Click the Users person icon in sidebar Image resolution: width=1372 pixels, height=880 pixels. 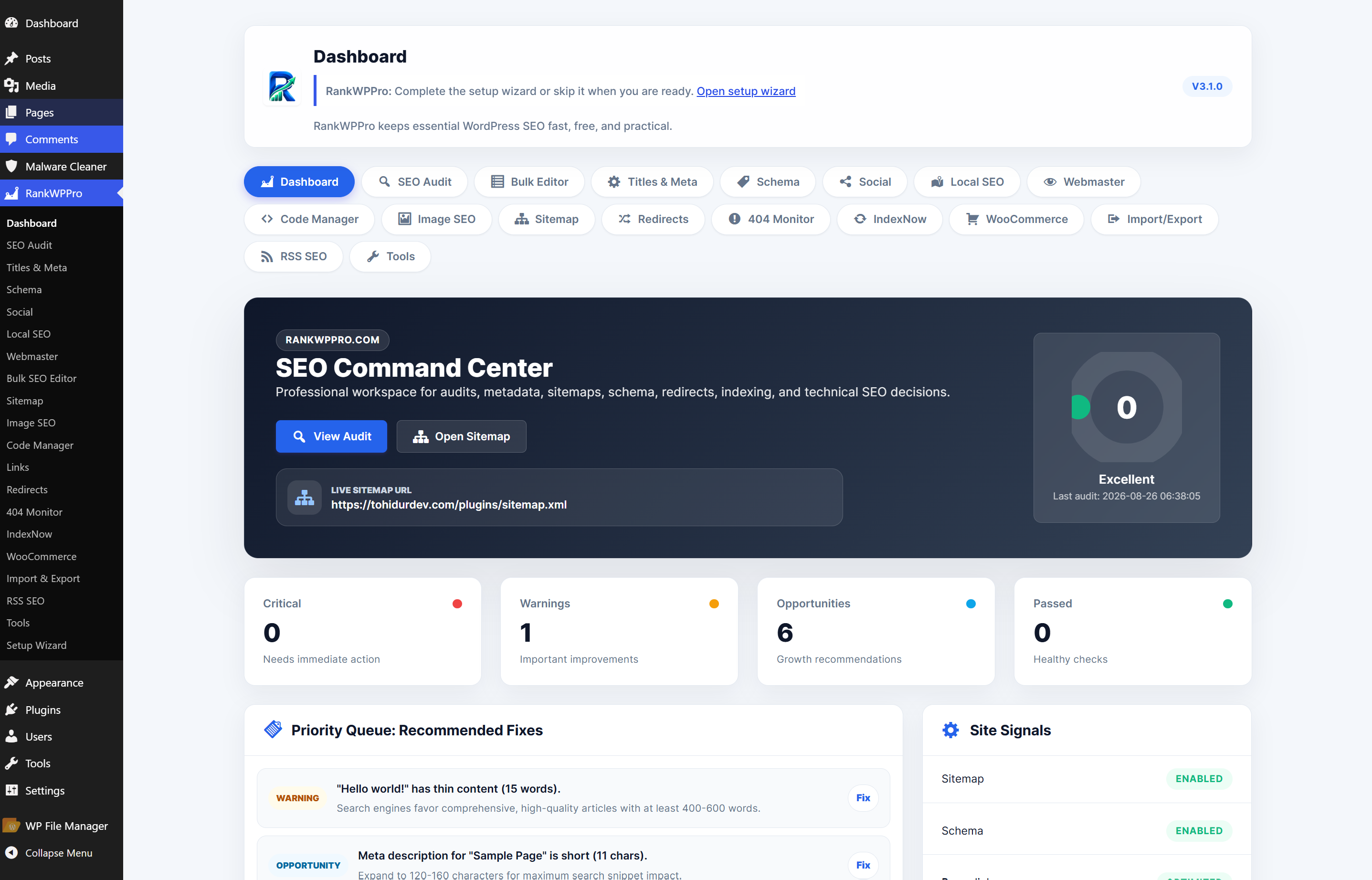(11, 736)
